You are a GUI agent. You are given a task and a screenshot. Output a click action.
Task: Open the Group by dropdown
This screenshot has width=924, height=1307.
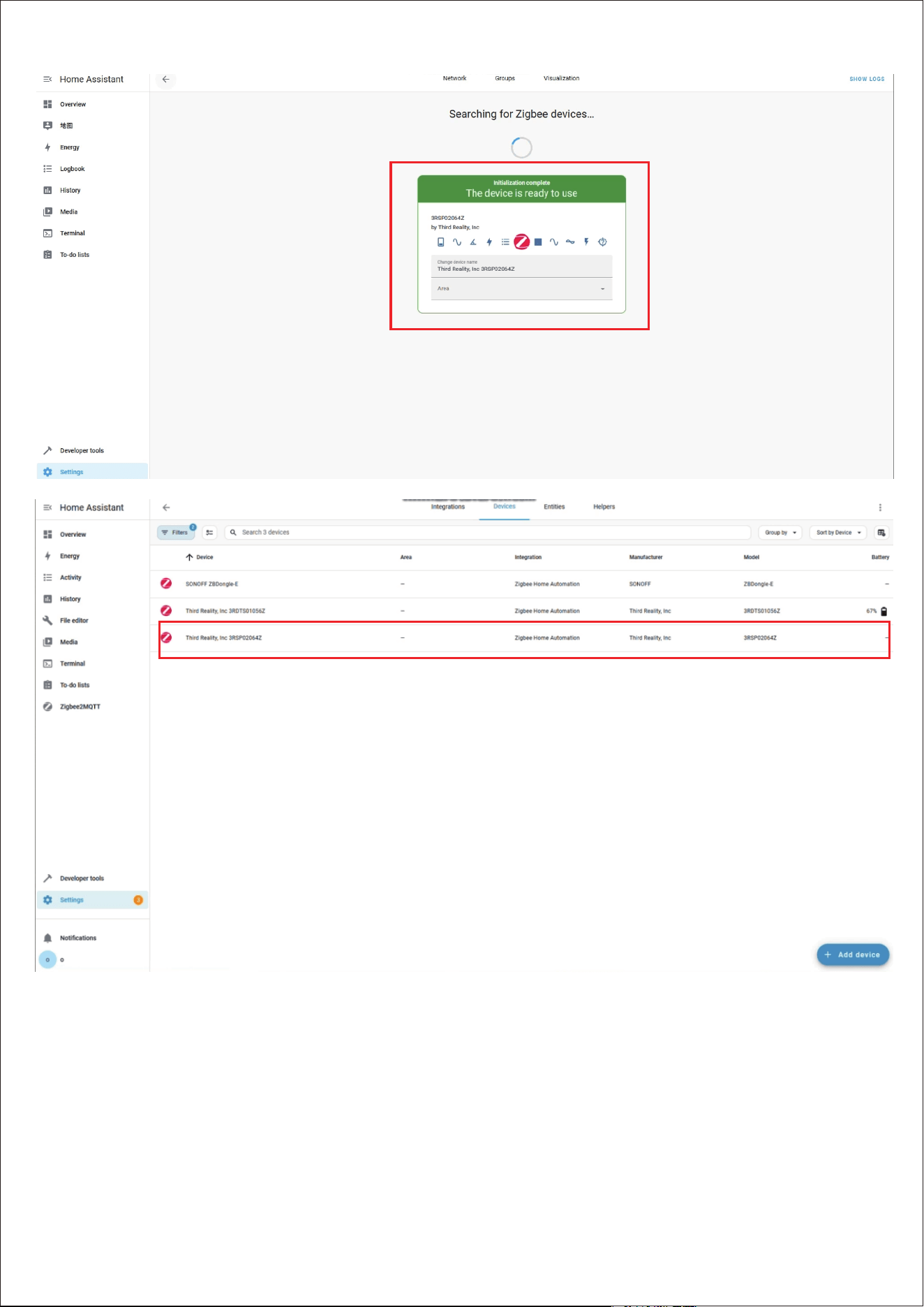click(x=780, y=533)
